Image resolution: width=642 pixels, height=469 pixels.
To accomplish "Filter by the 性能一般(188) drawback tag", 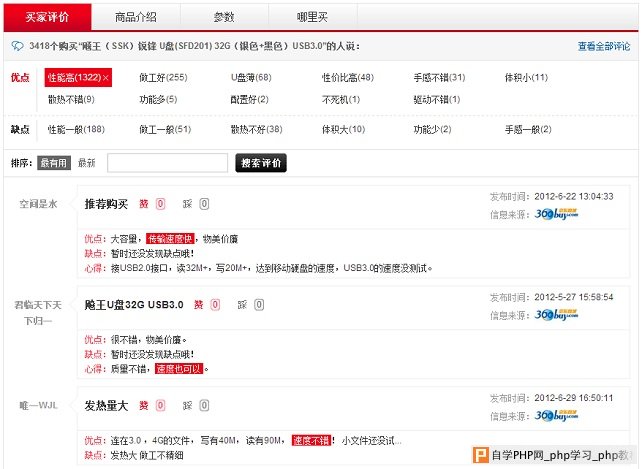I will coord(75,129).
